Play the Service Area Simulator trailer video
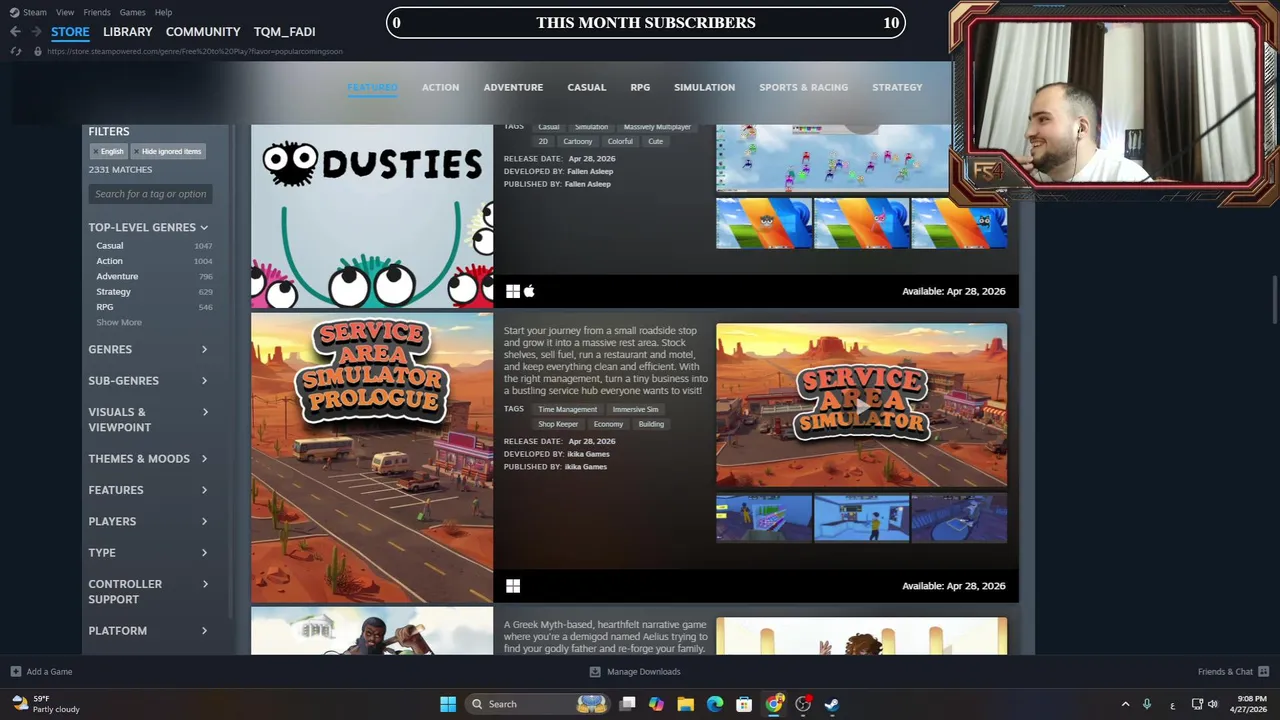 click(x=861, y=405)
